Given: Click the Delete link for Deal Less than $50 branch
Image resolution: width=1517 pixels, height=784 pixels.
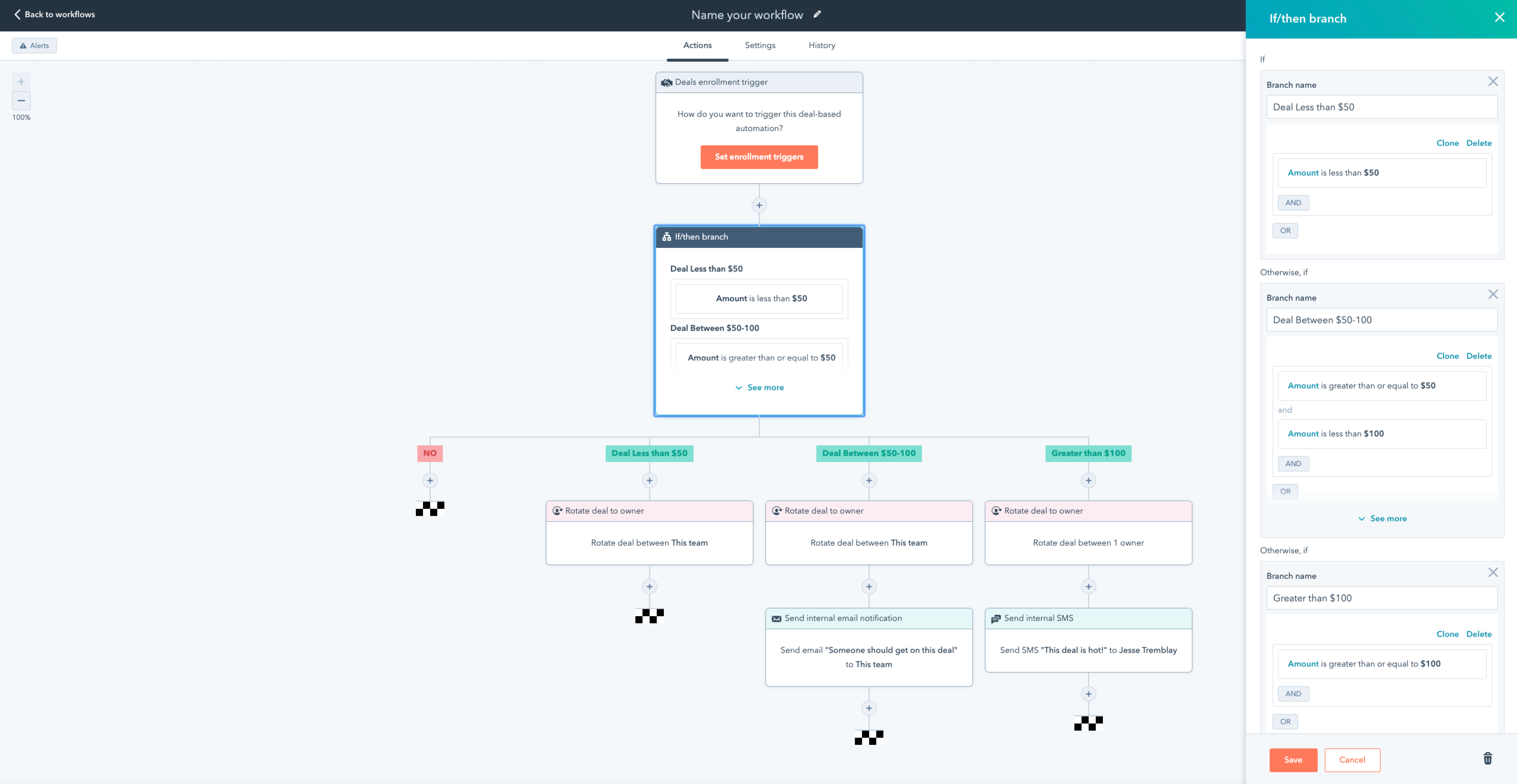Looking at the screenshot, I should click(x=1478, y=144).
